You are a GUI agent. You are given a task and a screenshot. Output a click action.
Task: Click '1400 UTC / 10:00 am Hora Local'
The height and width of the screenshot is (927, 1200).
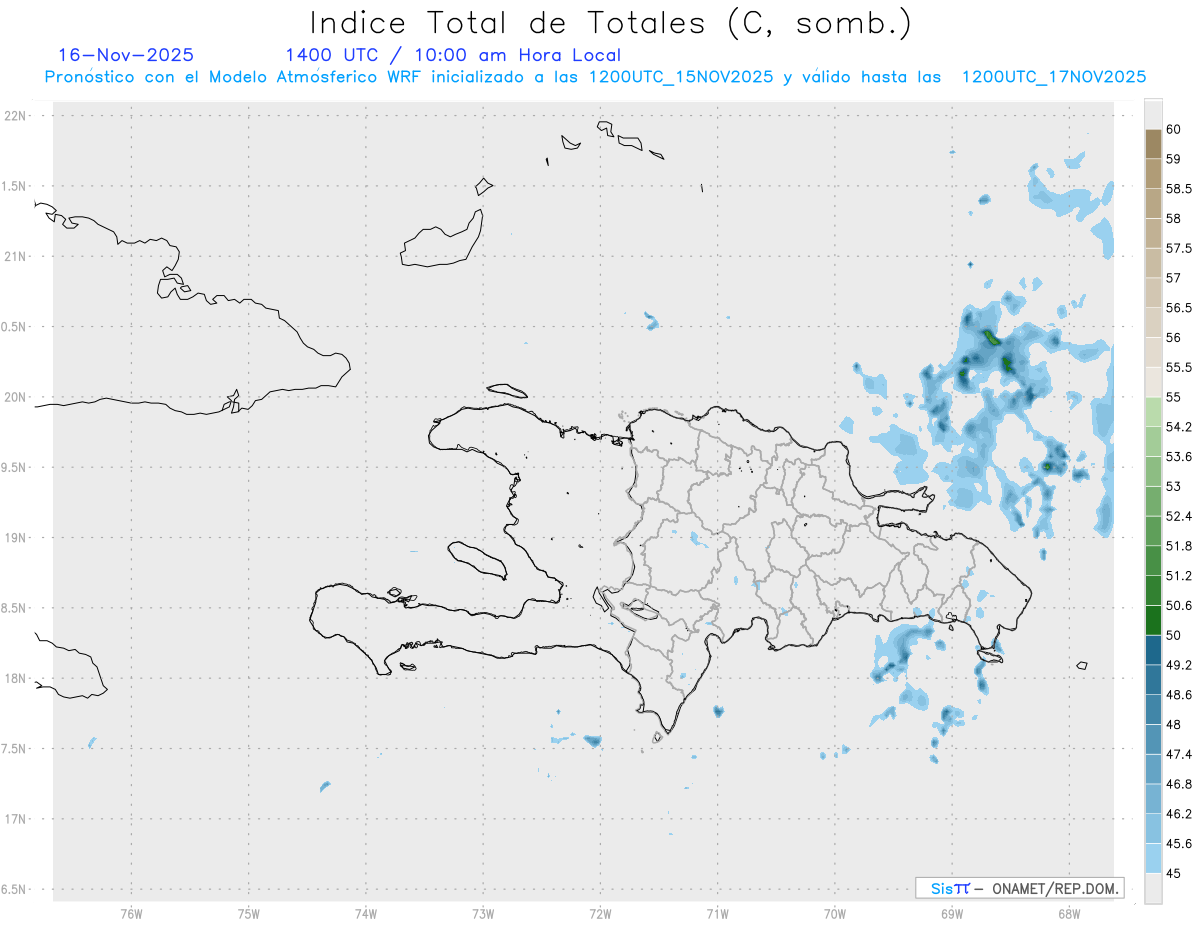tap(453, 55)
